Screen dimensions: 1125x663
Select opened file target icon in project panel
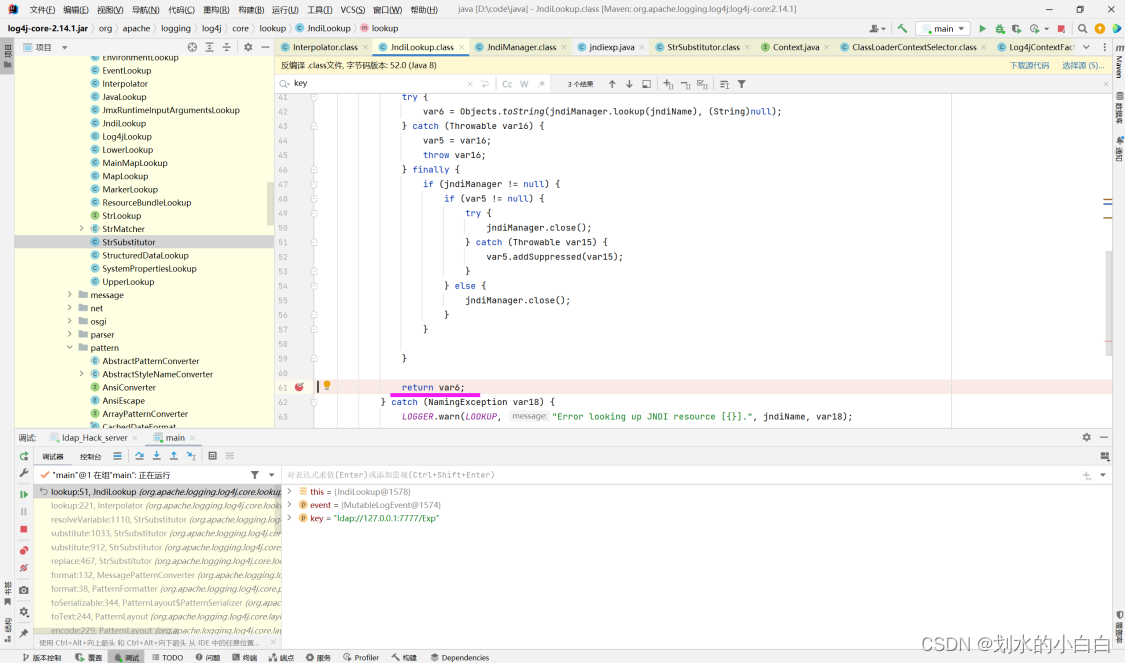192,47
